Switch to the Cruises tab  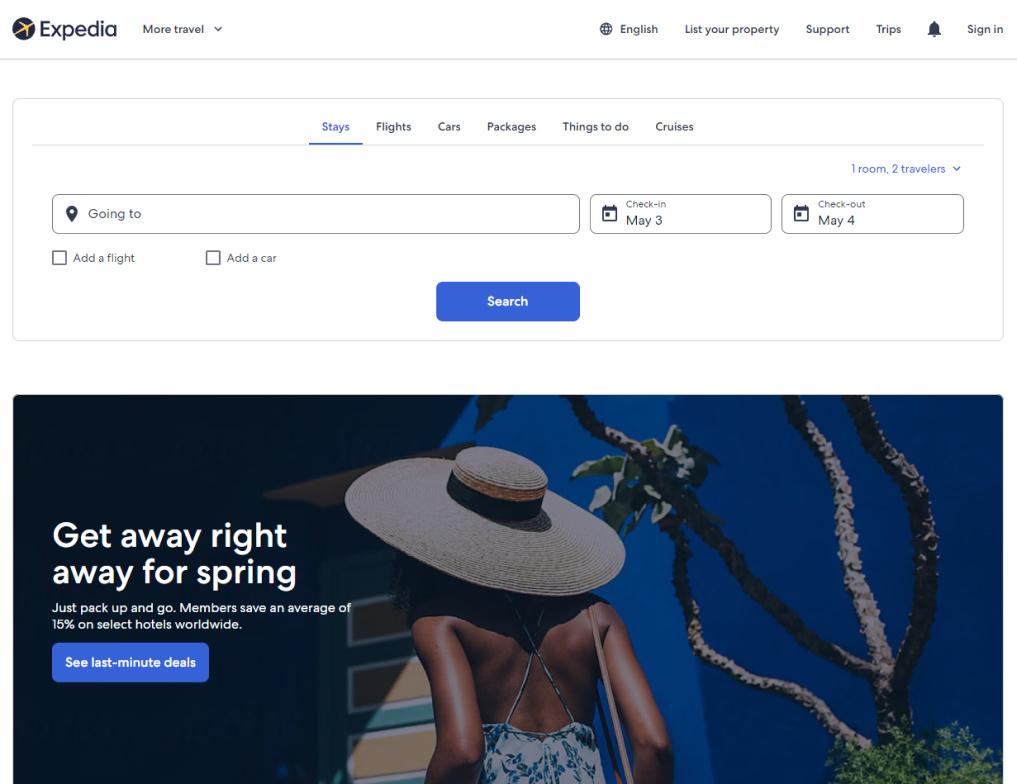pos(674,127)
